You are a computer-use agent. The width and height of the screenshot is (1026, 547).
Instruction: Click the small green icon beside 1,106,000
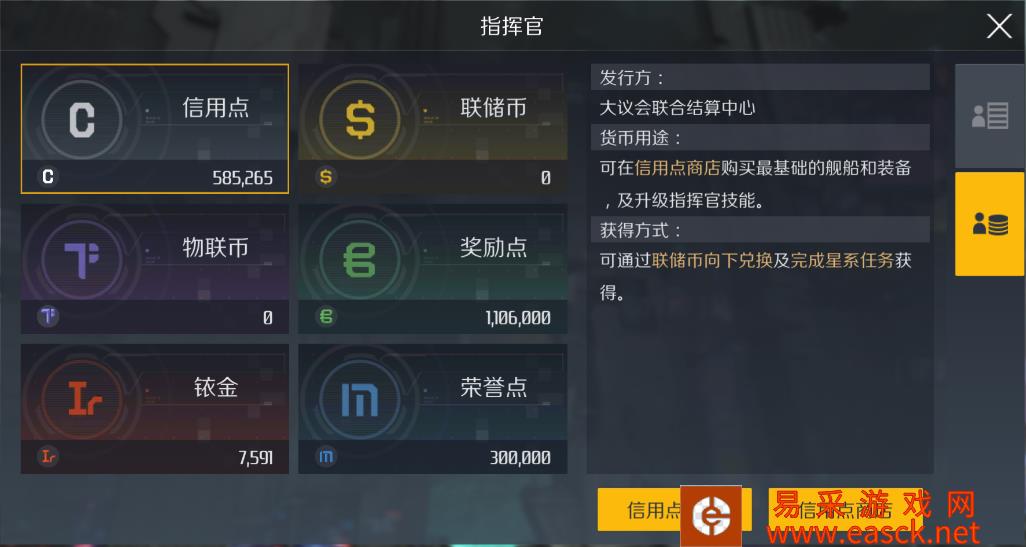tap(326, 317)
